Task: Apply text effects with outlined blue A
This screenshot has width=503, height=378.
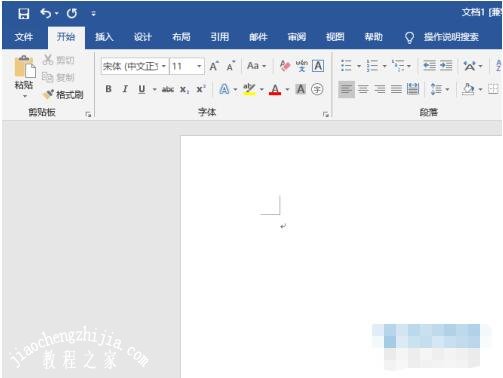Action: tap(224, 89)
